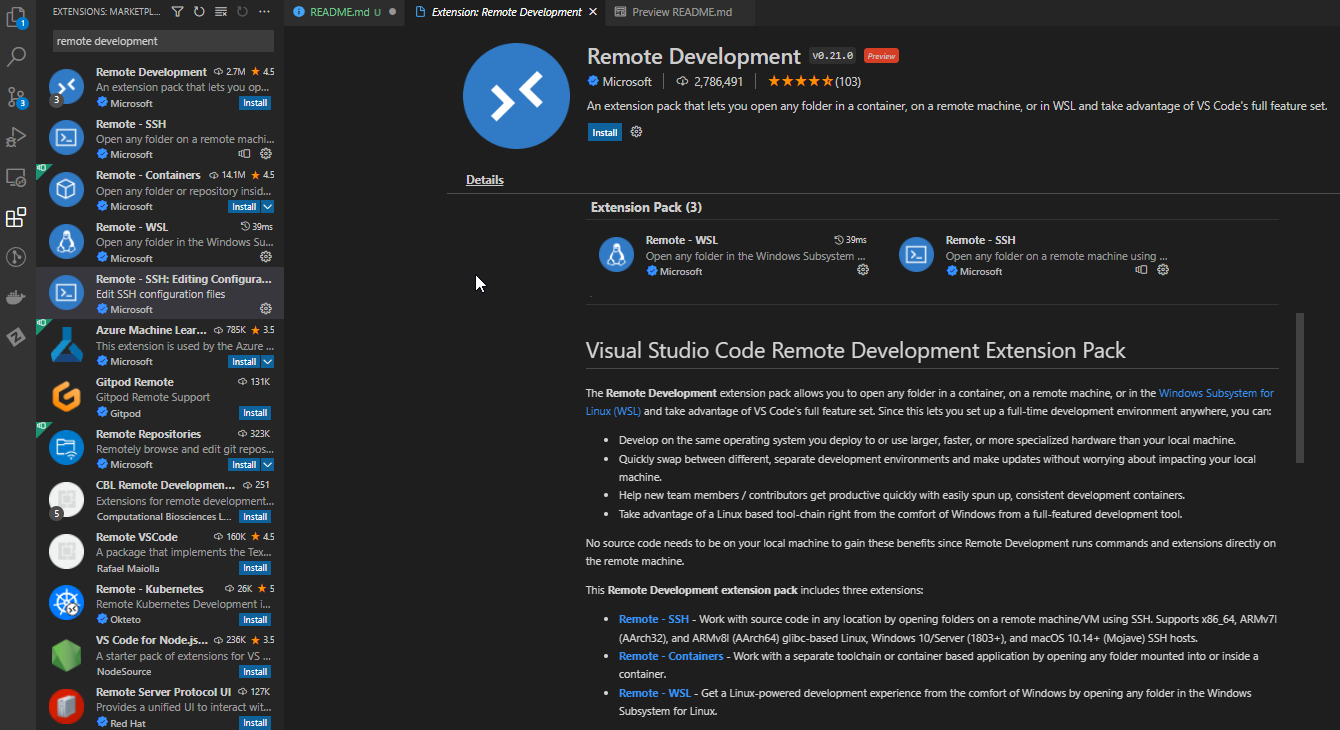Open the Source Control view
The height and width of the screenshot is (730, 1340).
[16, 97]
